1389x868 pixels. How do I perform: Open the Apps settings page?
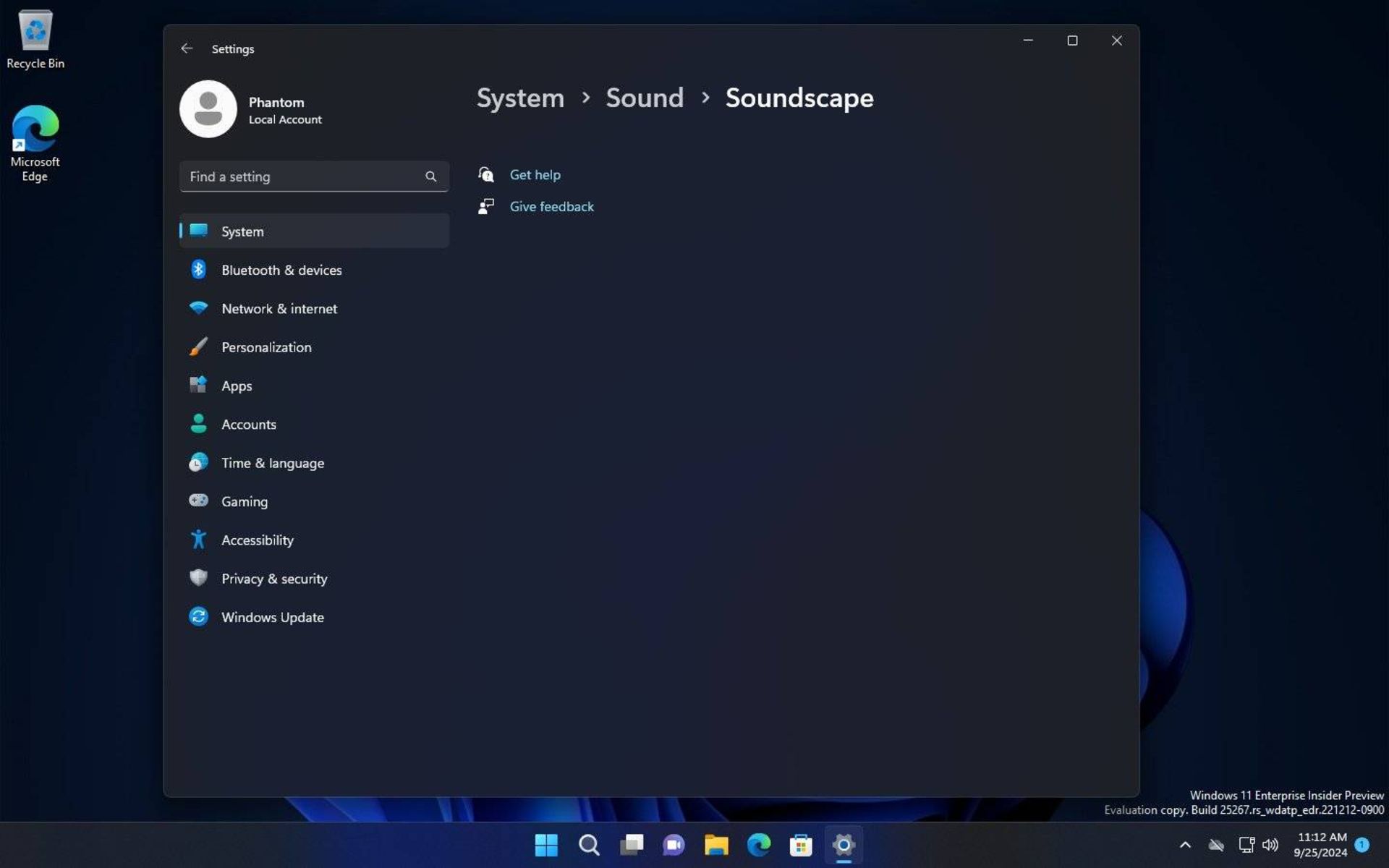click(237, 386)
